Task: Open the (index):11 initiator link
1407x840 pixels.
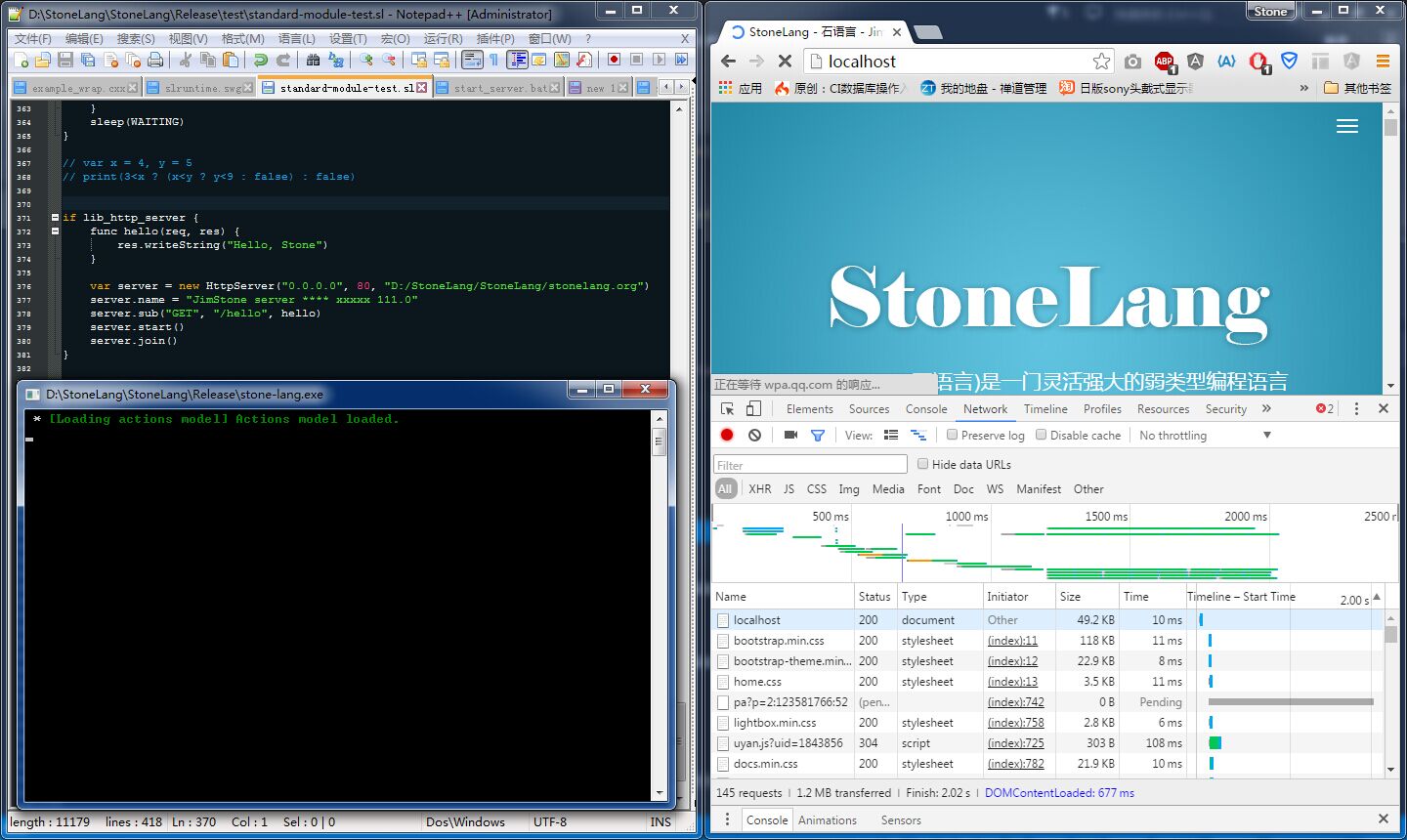Action: click(x=1012, y=641)
